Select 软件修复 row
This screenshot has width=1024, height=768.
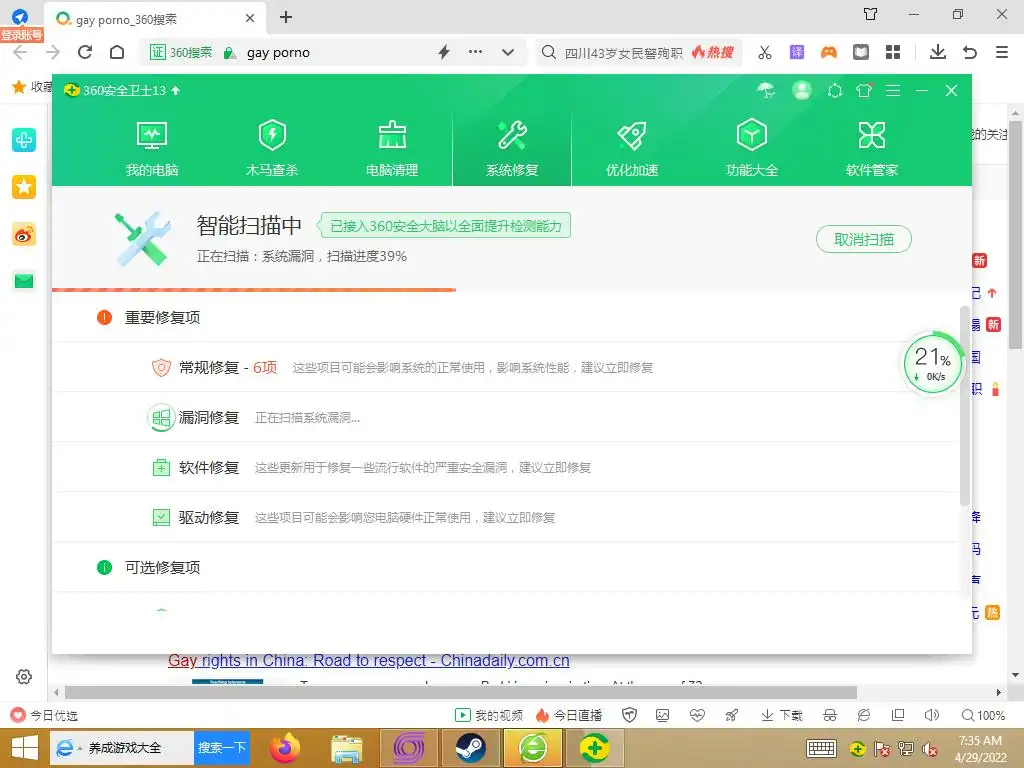pyautogui.click(x=505, y=468)
